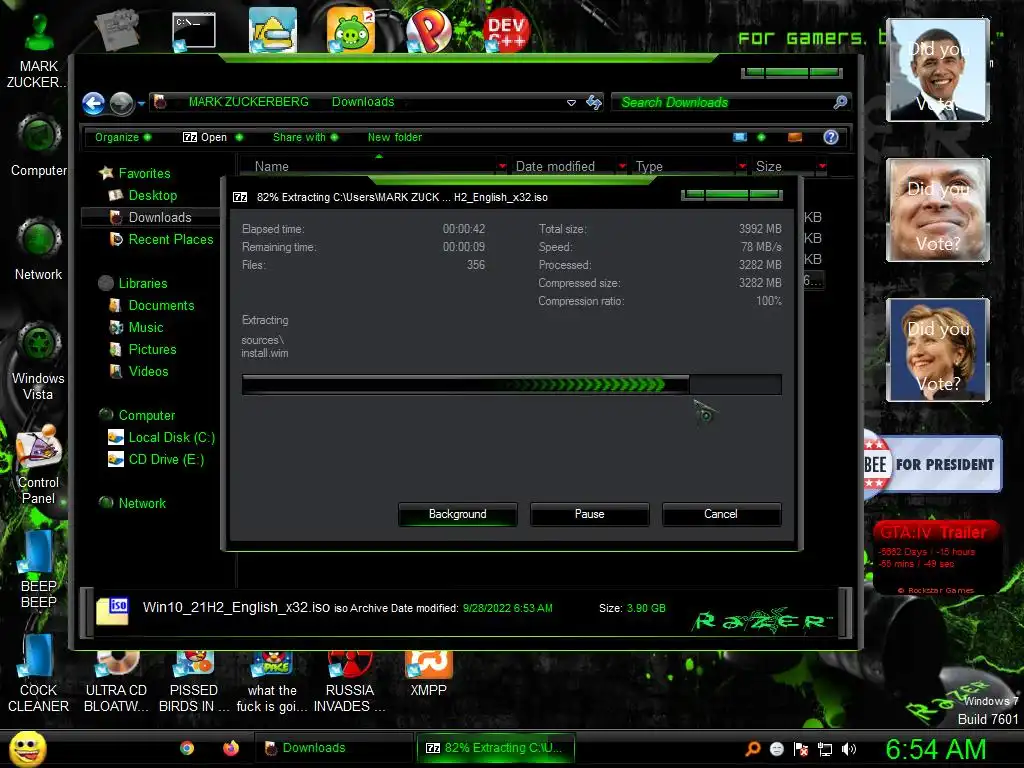Open MARK ZUCKER.. desktop icon
This screenshot has width=1024, height=768.
point(38,52)
